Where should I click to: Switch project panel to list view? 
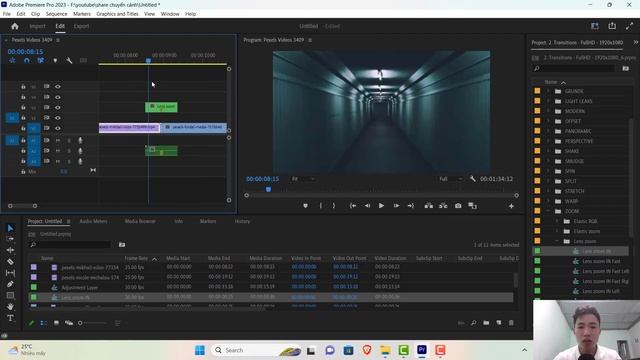pyautogui.click(x=43, y=323)
